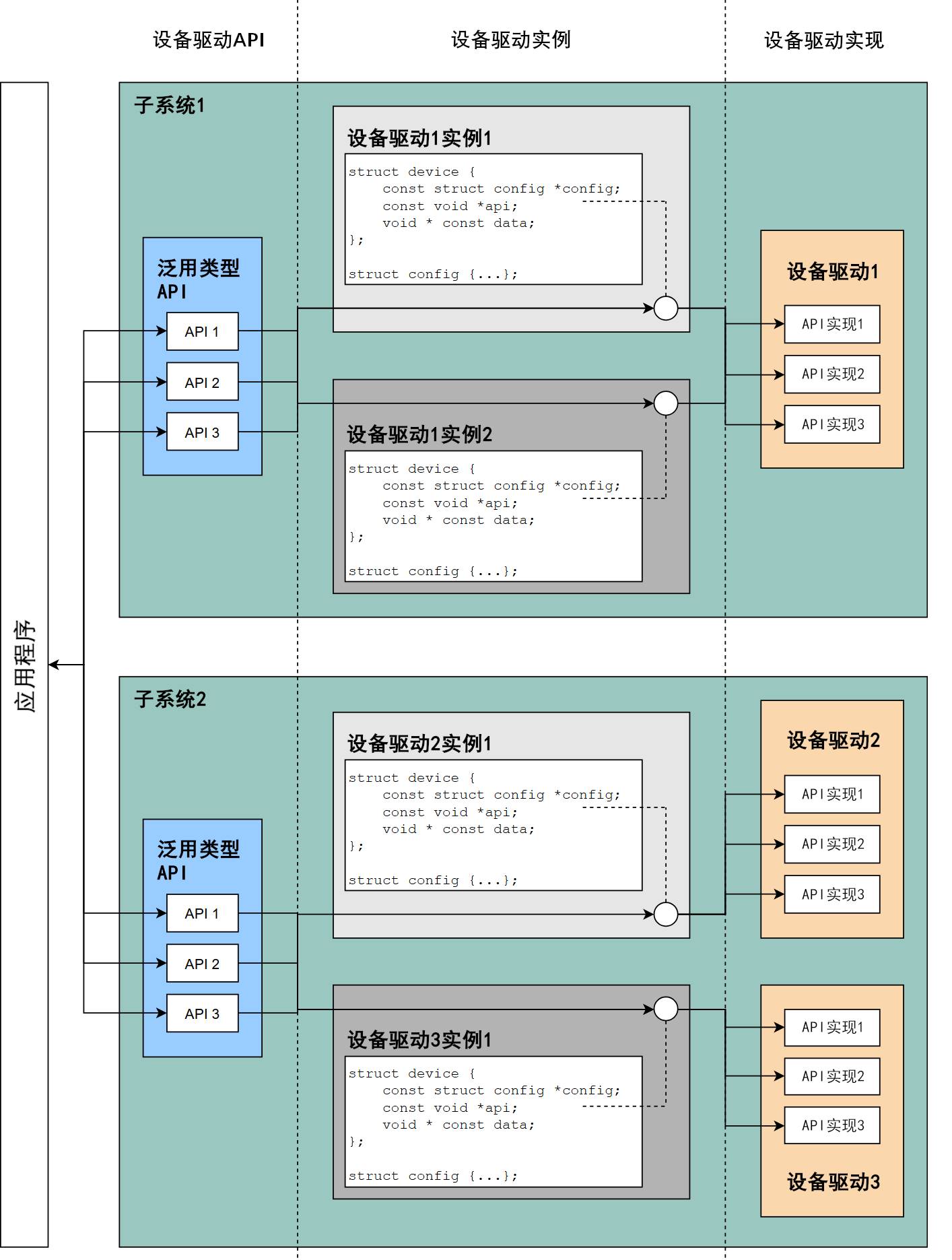The width and height of the screenshot is (952, 1260).
Task: Click the 设备驱动1实例2 heading
Action: (x=419, y=434)
